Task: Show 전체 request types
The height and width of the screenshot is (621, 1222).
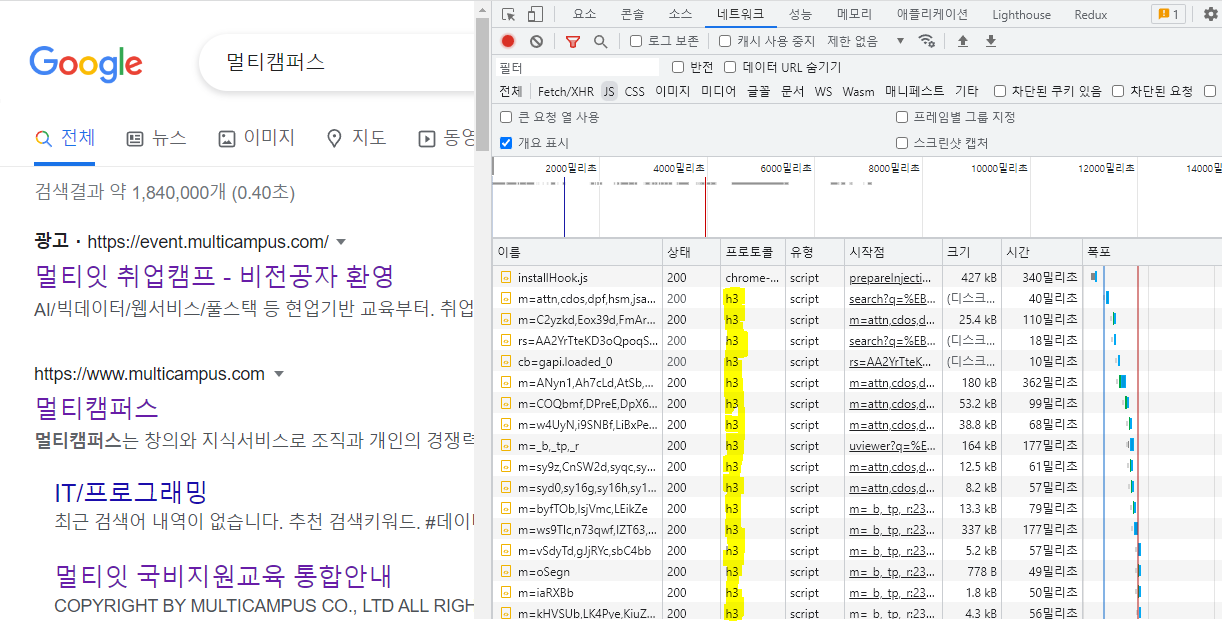Action: click(511, 91)
